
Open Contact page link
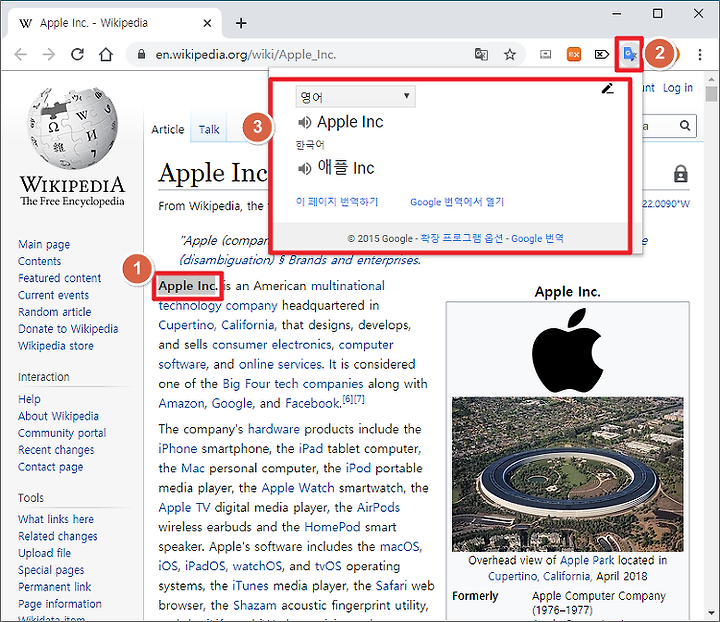[51, 467]
